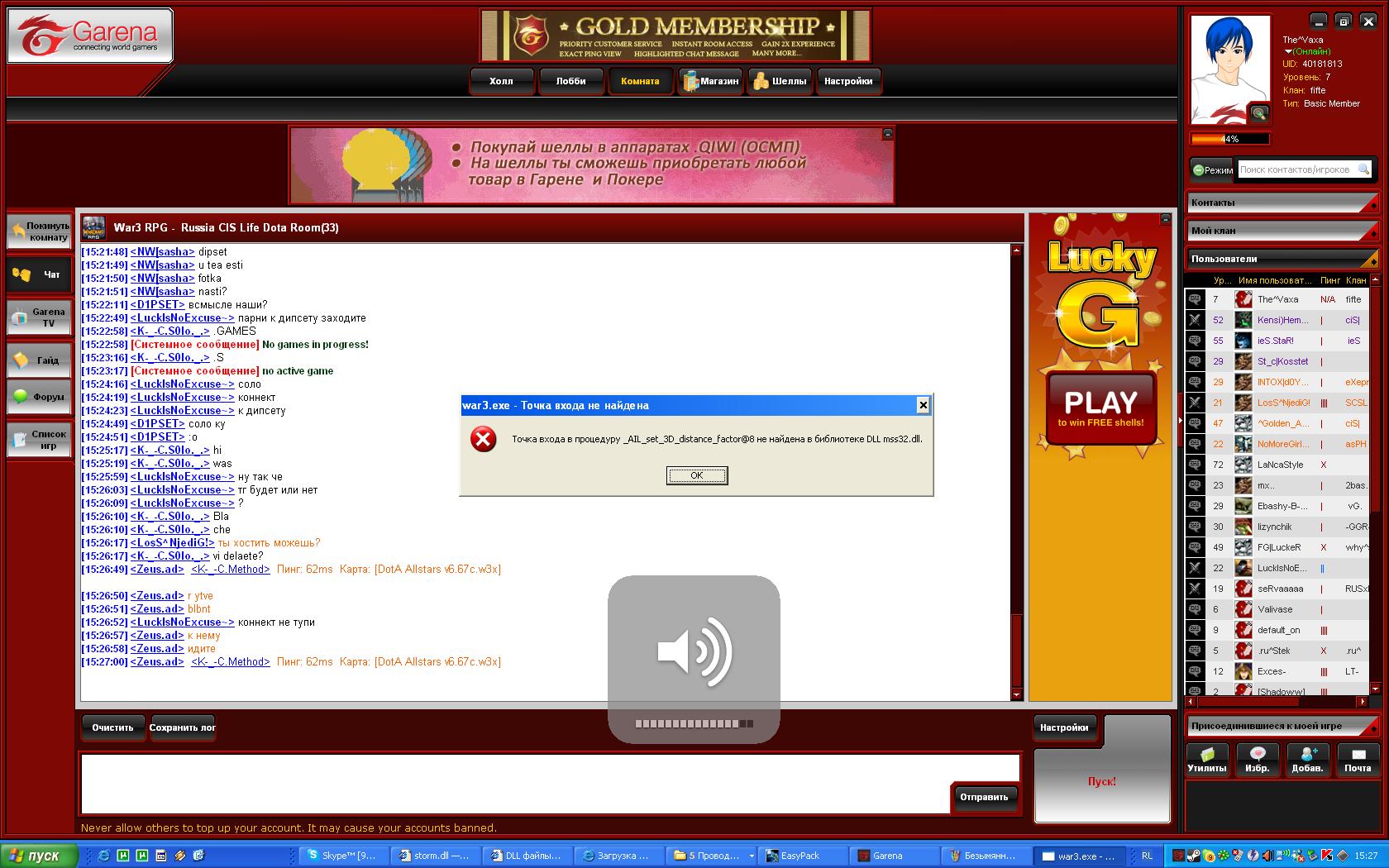Click <D1PSET> link at 15:22:11
This screenshot has height=868, width=1389.
pyautogui.click(x=157, y=305)
